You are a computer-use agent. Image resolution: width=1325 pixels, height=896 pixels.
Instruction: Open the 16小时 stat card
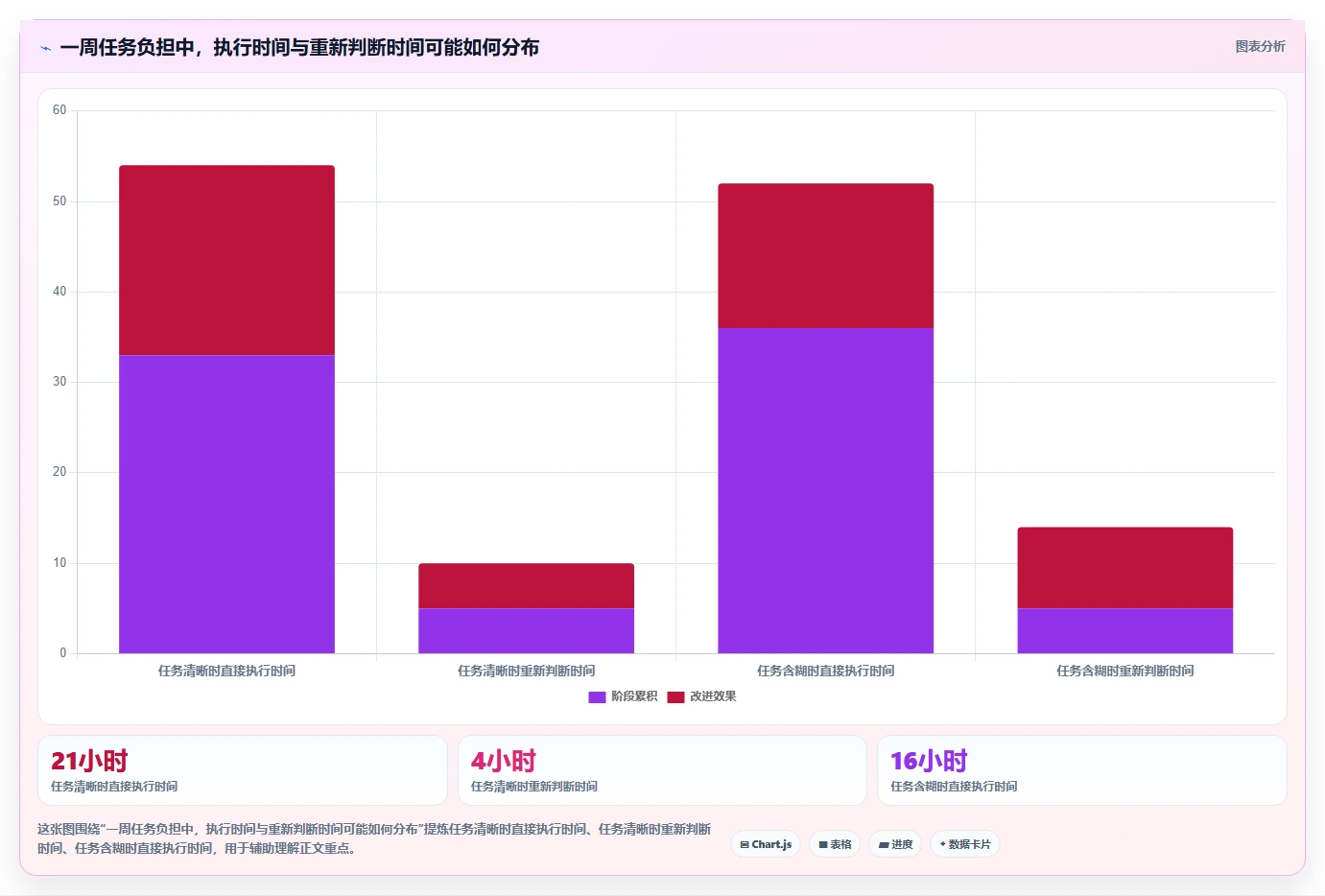[x=1082, y=770]
